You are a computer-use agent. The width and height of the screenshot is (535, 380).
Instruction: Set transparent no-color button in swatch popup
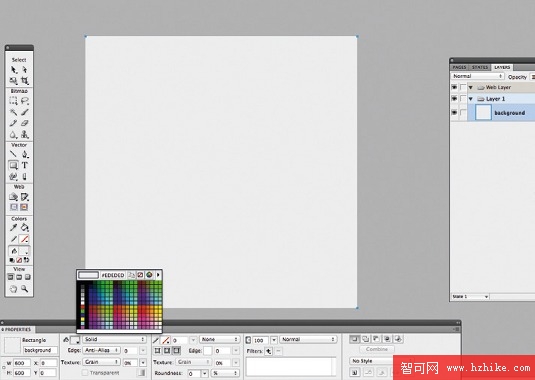point(140,275)
